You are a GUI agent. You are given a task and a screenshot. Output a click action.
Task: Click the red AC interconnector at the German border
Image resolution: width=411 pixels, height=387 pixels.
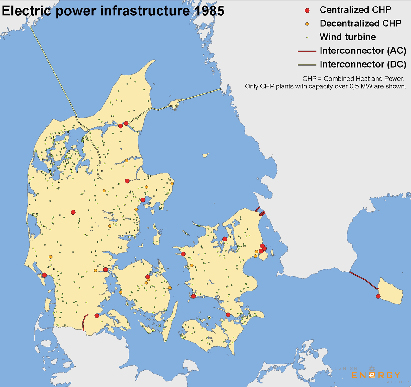pos(85,322)
